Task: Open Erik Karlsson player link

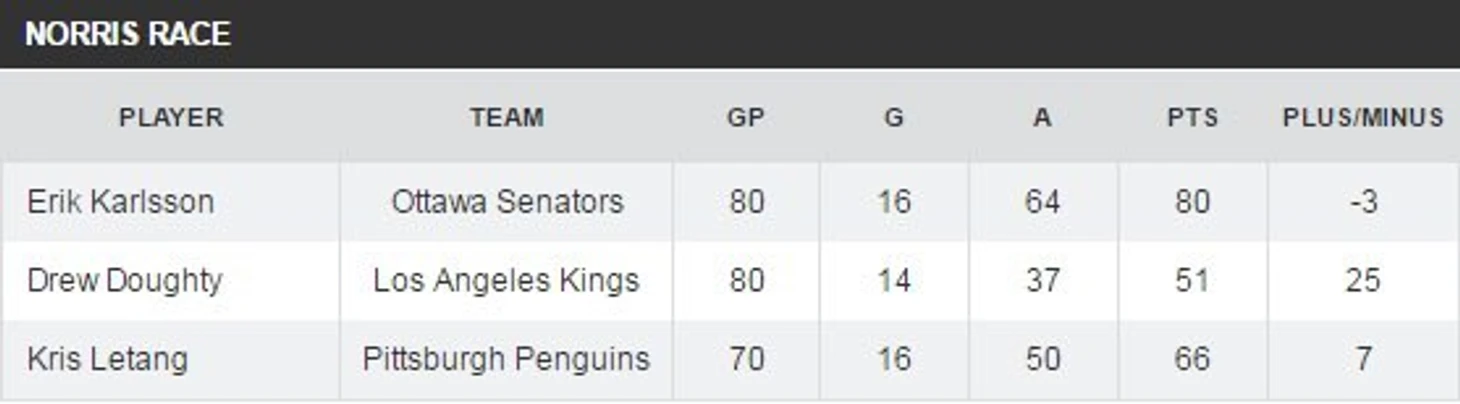Action: tap(120, 202)
